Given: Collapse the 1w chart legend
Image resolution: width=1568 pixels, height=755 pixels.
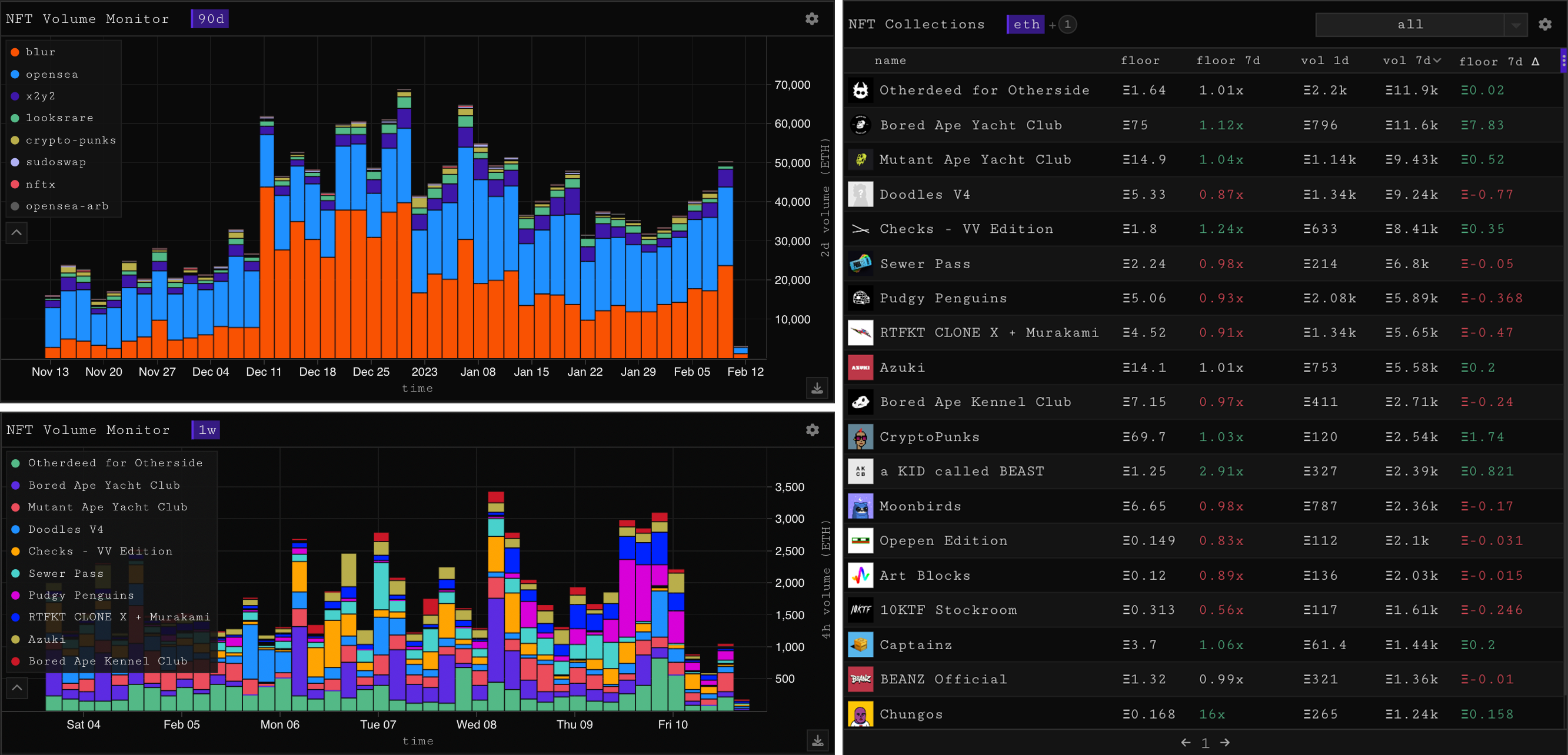Looking at the screenshot, I should tap(16, 687).
